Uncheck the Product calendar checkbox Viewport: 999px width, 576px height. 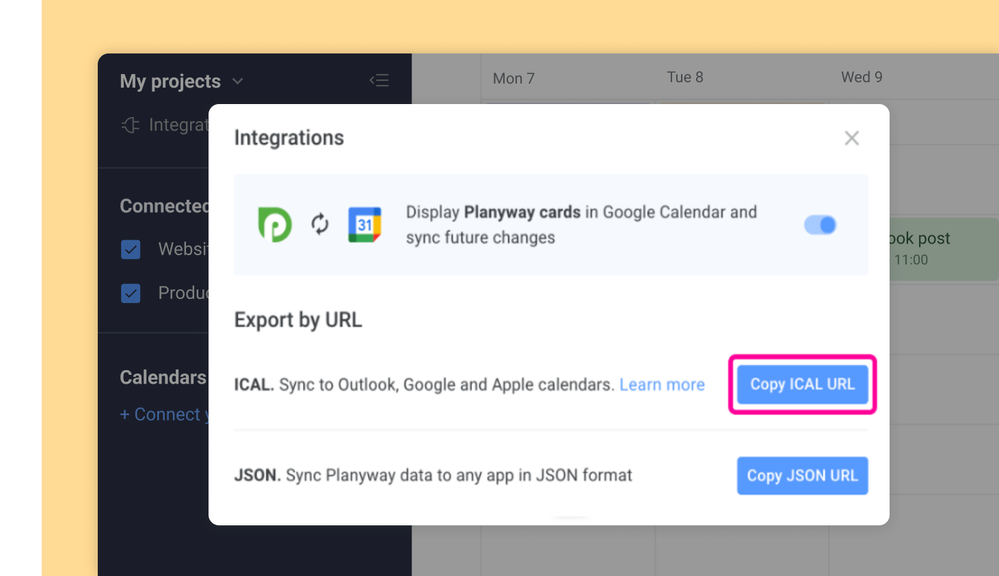point(131,292)
